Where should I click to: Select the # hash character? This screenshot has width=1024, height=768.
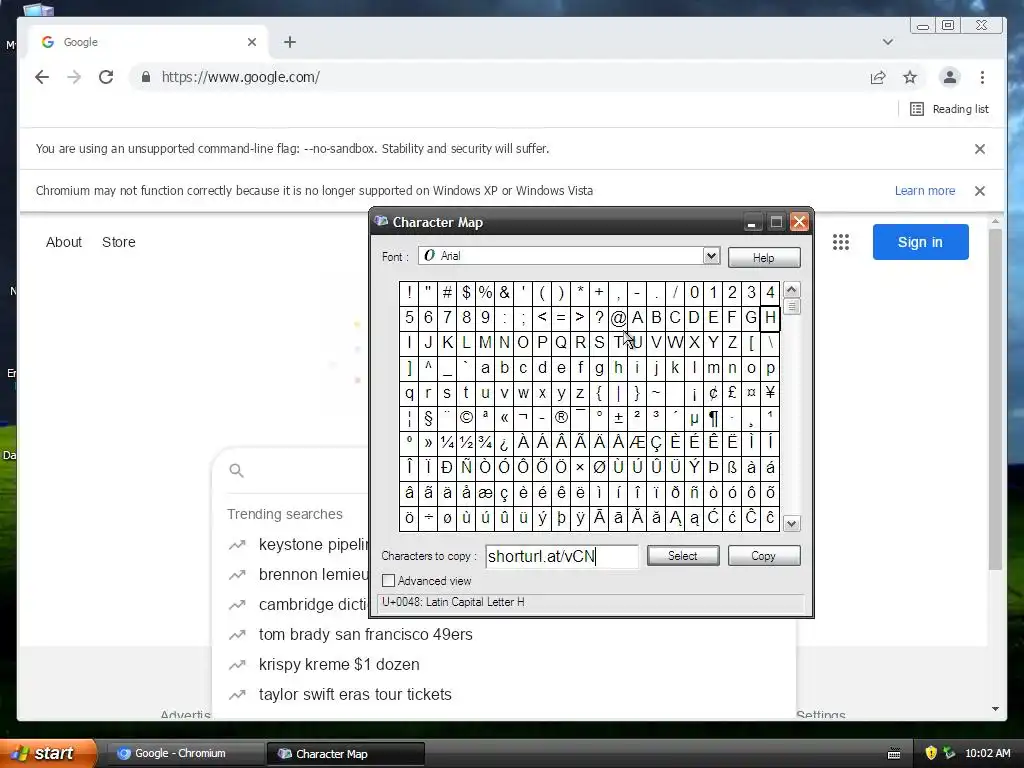point(447,293)
